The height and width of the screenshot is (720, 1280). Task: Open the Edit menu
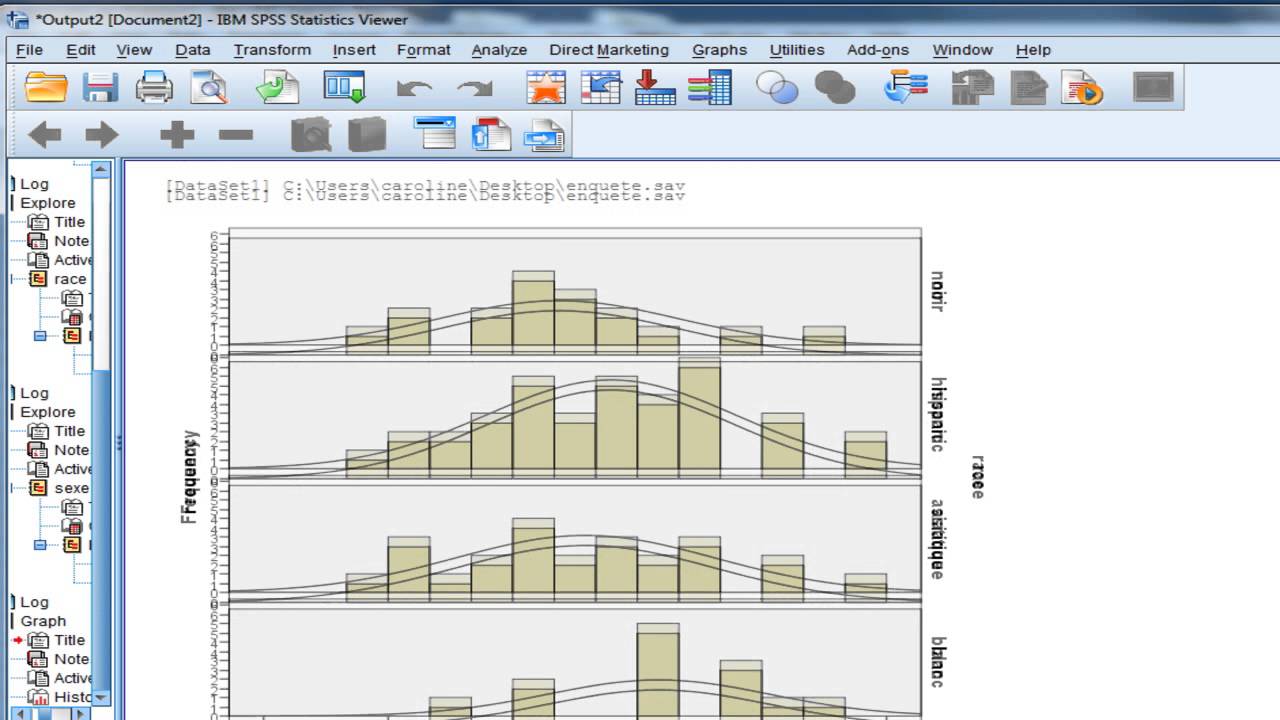[x=81, y=50]
